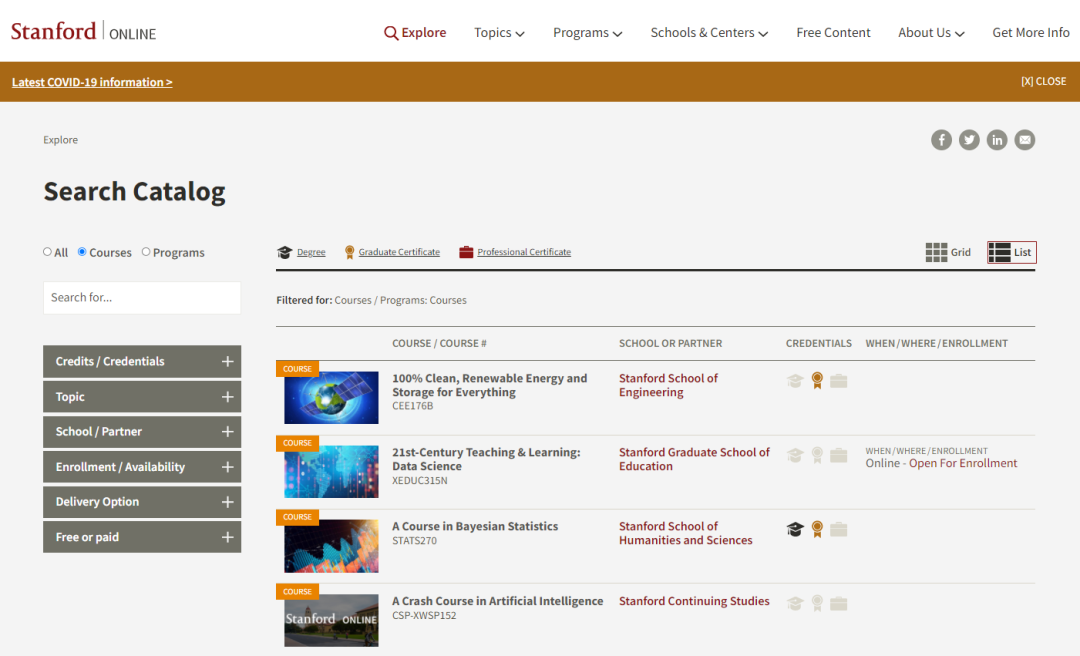Viewport: 1080px width, 656px height.
Task: Click the Bayesian Statistics chart thumbnail
Action: click(331, 546)
